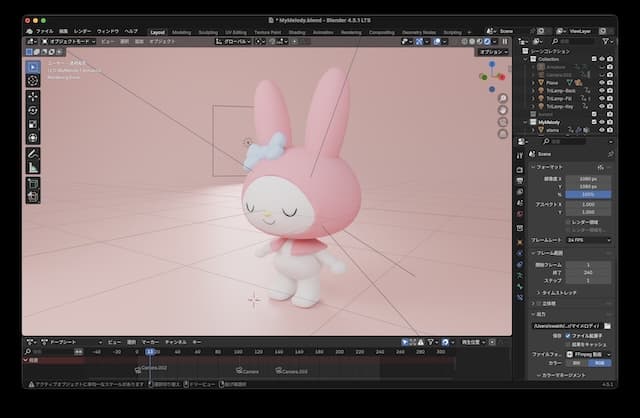Select the Measure tool
Screen dimensions: 640x418
[33, 168]
